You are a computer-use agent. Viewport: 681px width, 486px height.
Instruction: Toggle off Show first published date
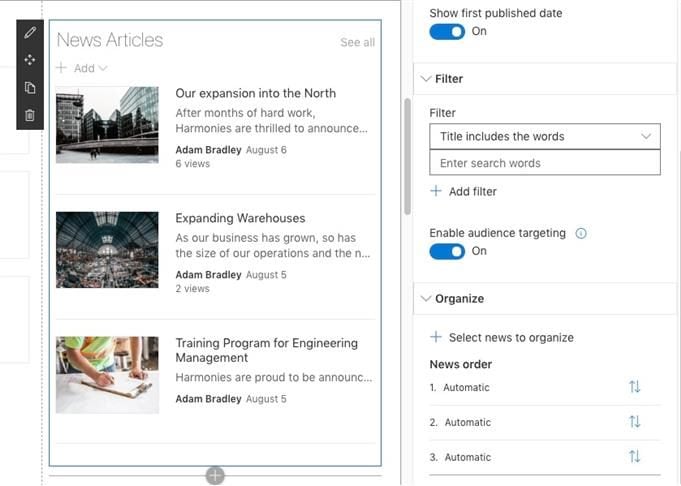click(x=447, y=32)
